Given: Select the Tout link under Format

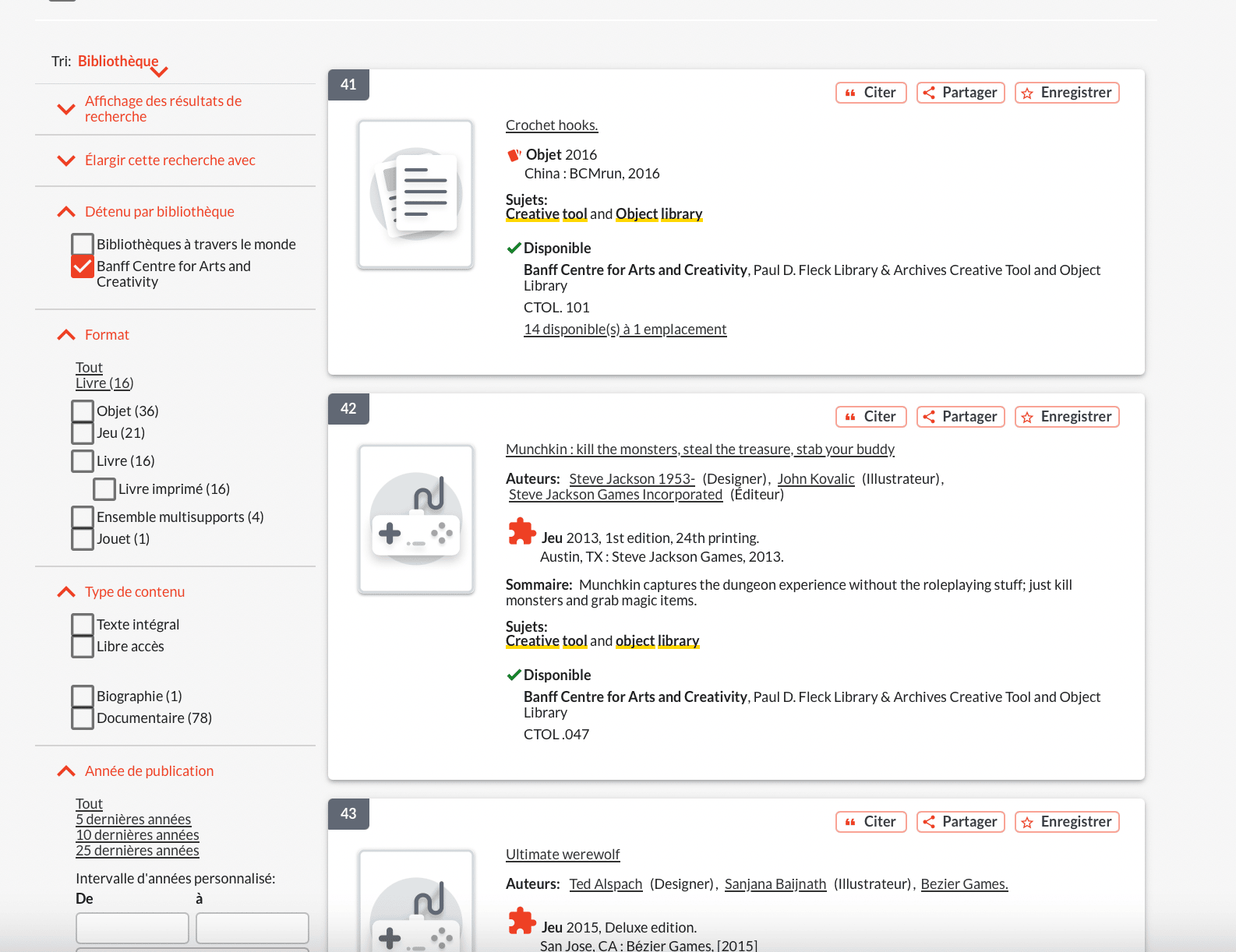Looking at the screenshot, I should (x=89, y=368).
